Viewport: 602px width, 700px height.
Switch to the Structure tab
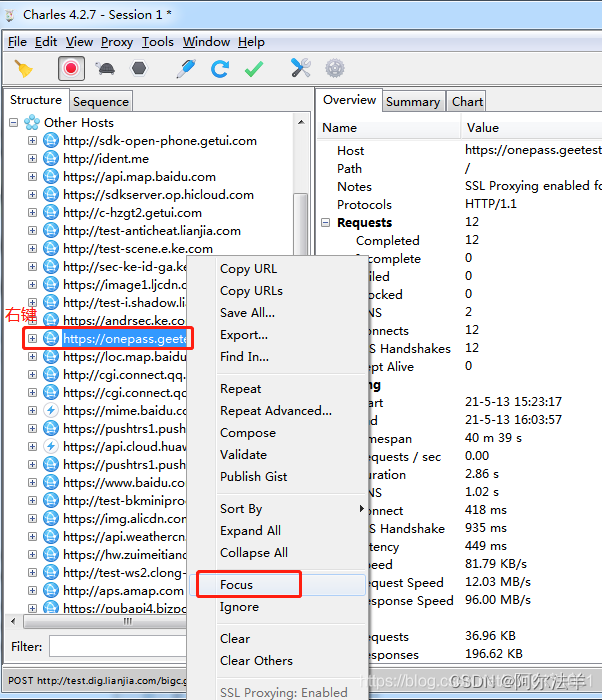(x=36, y=100)
